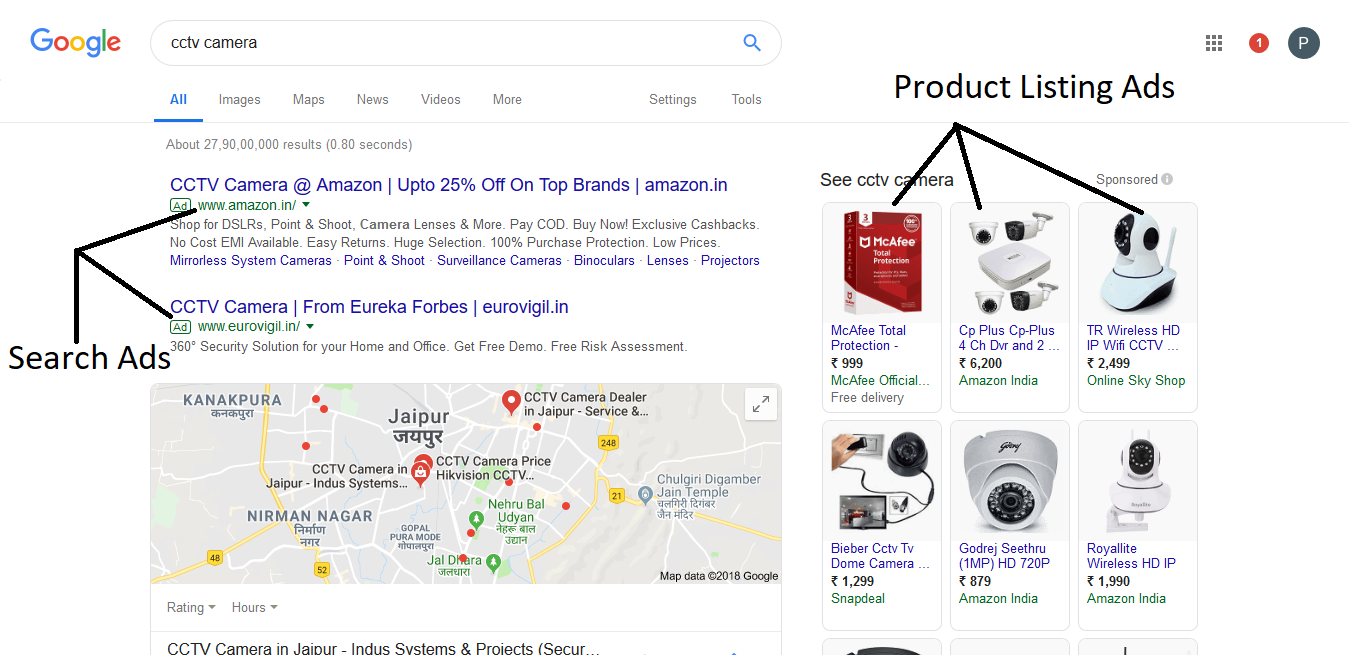Click the blue search magnifier icon
Viewport: 1349px width, 655px height.
(x=752, y=43)
